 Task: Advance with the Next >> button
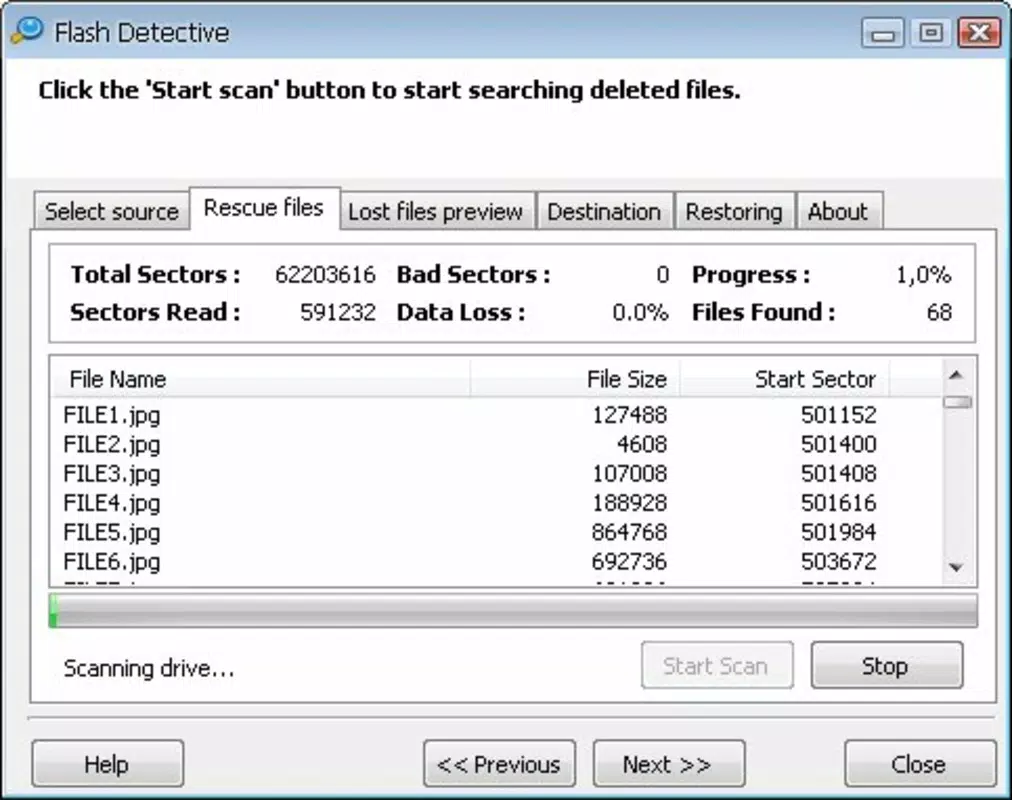(x=669, y=764)
